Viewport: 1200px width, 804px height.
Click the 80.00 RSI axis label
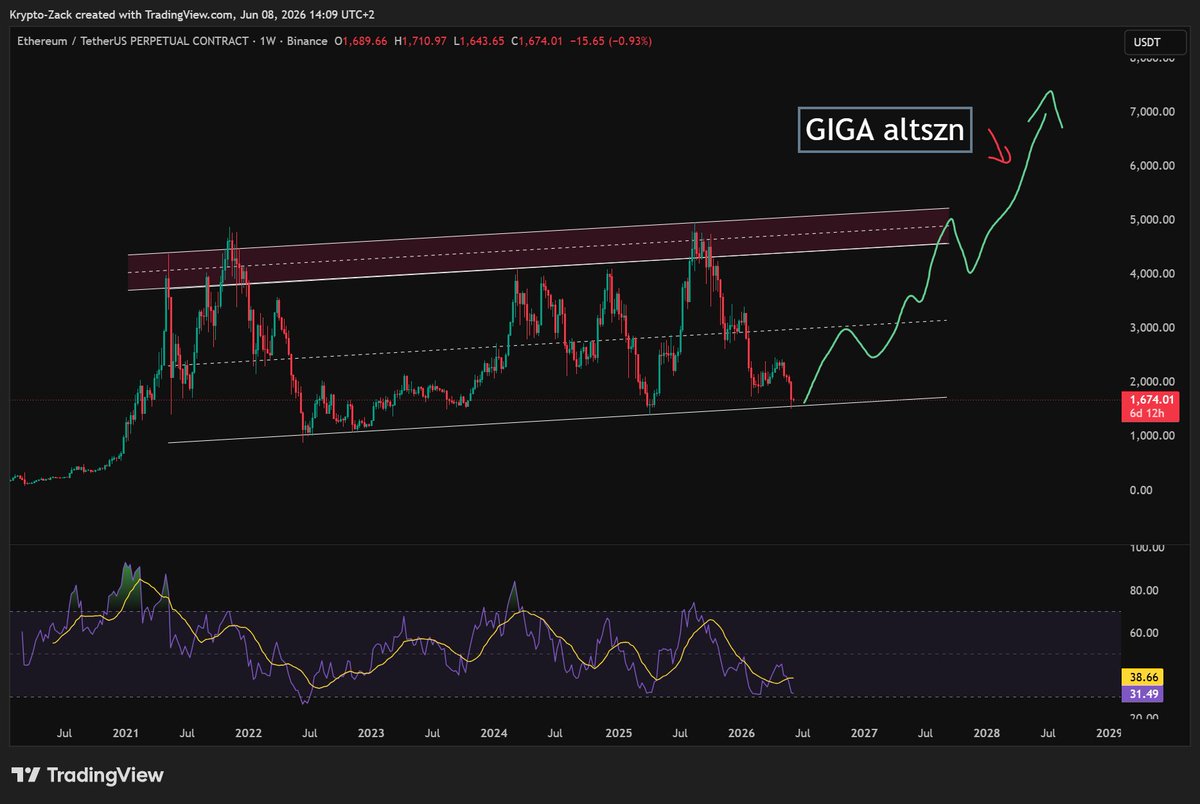[x=1146, y=590]
